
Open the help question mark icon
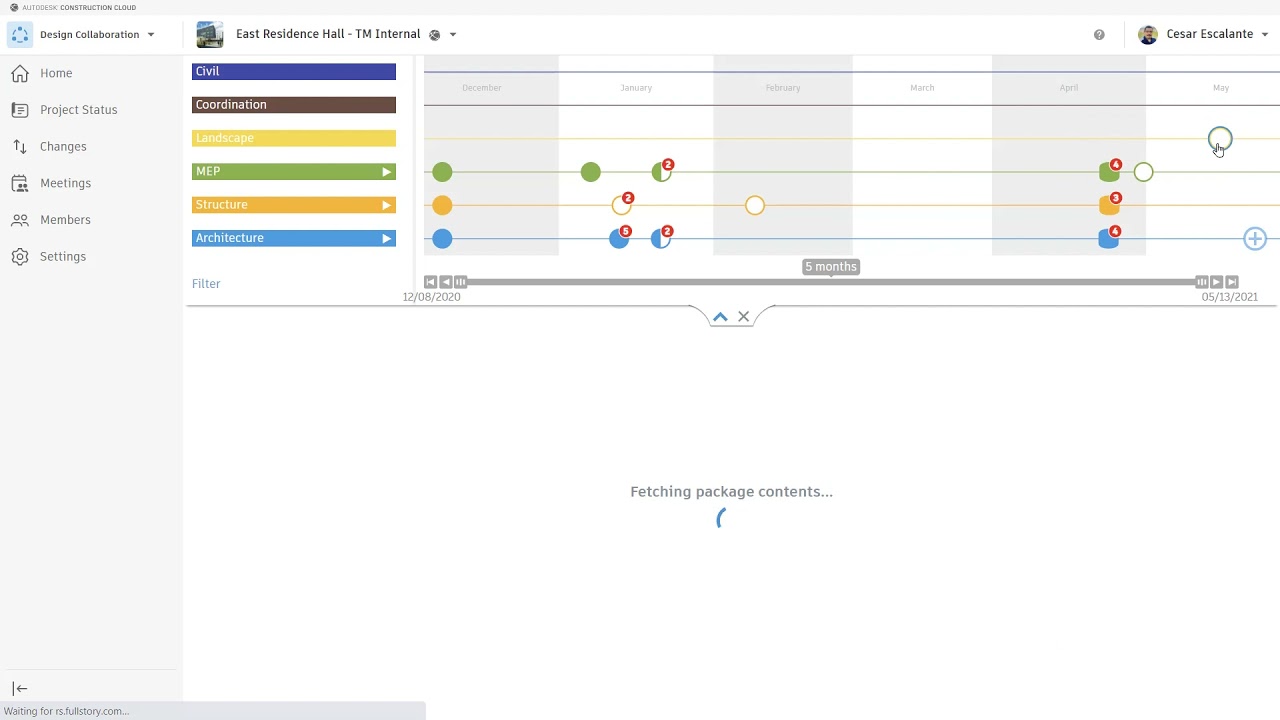1099,35
